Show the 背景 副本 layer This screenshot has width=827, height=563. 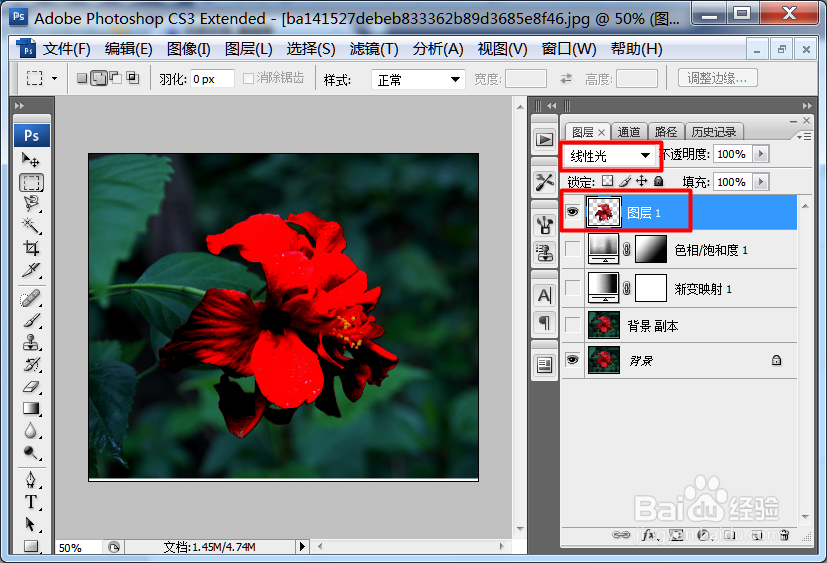pos(572,325)
